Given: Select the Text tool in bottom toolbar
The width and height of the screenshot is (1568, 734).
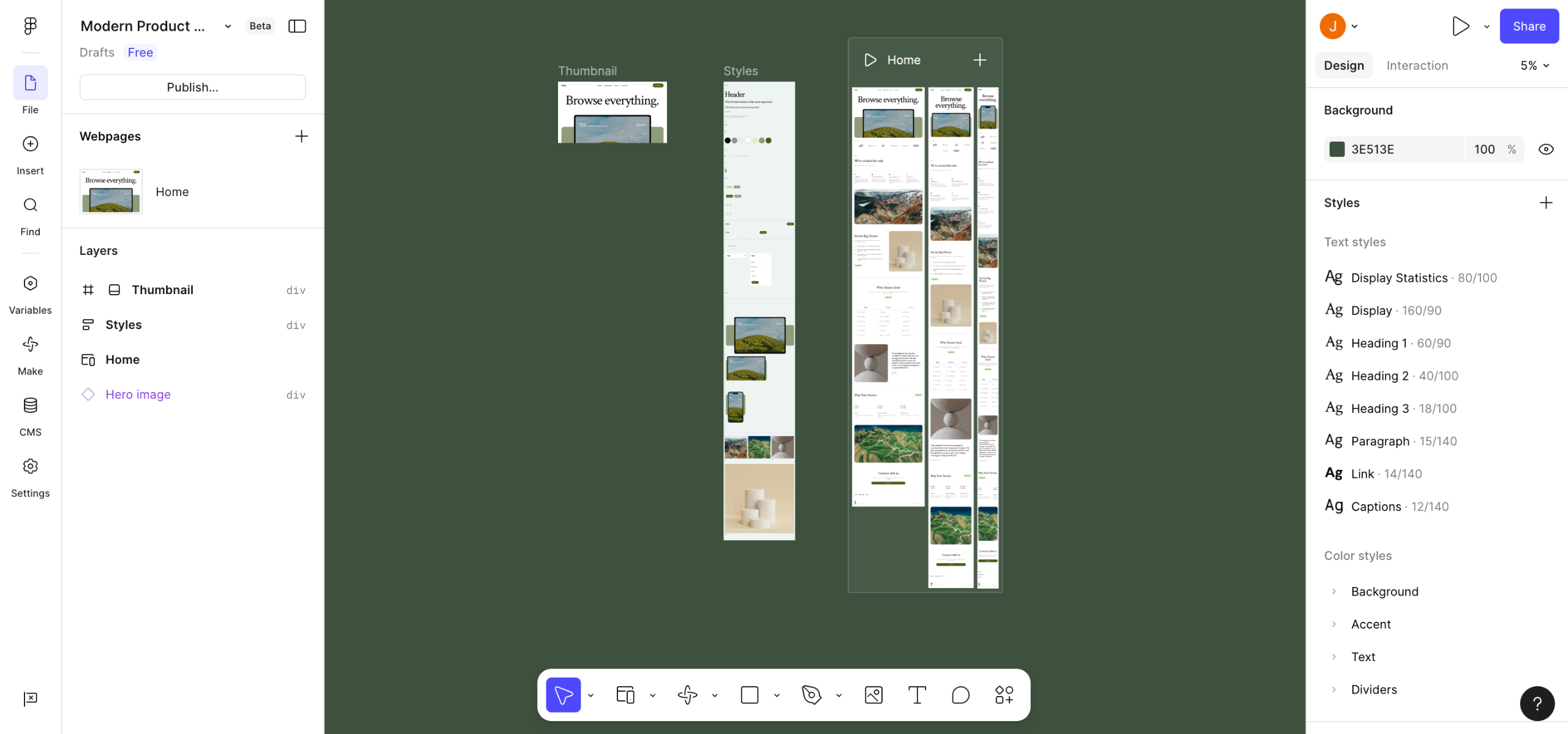Looking at the screenshot, I should coord(917,695).
